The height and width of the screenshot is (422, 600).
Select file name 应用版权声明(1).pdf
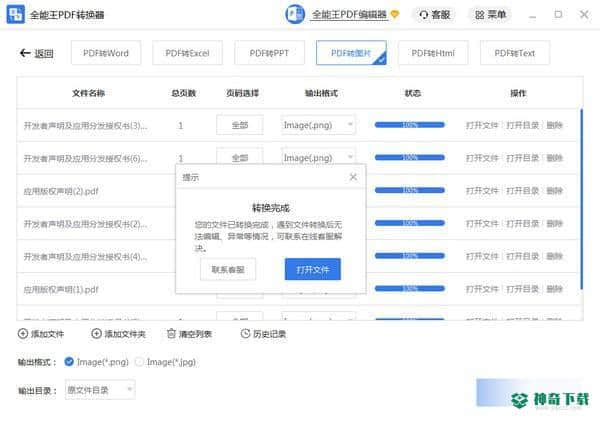tap(61, 290)
